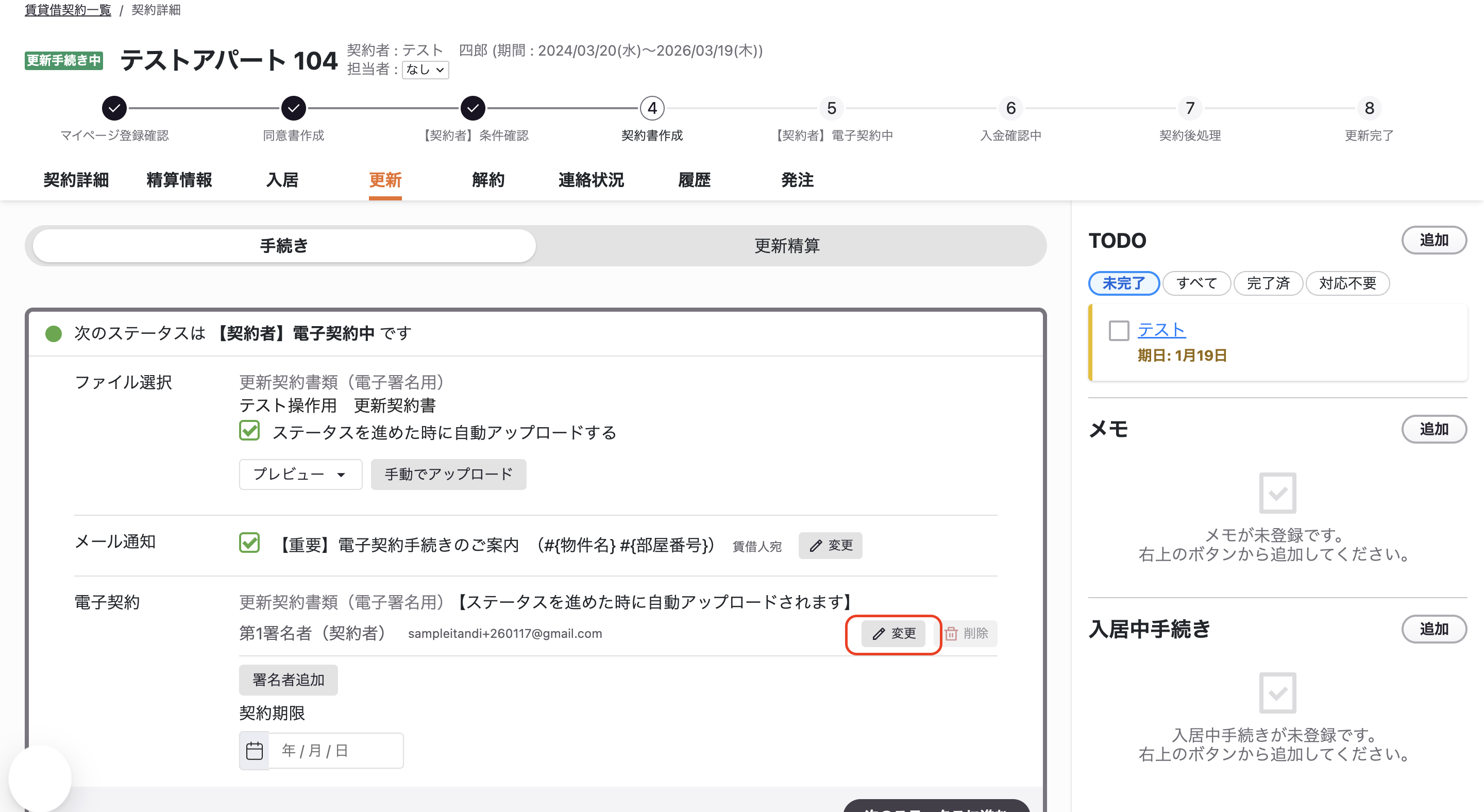
Task: Click 変更 for 第1署名者
Action: [893, 634]
